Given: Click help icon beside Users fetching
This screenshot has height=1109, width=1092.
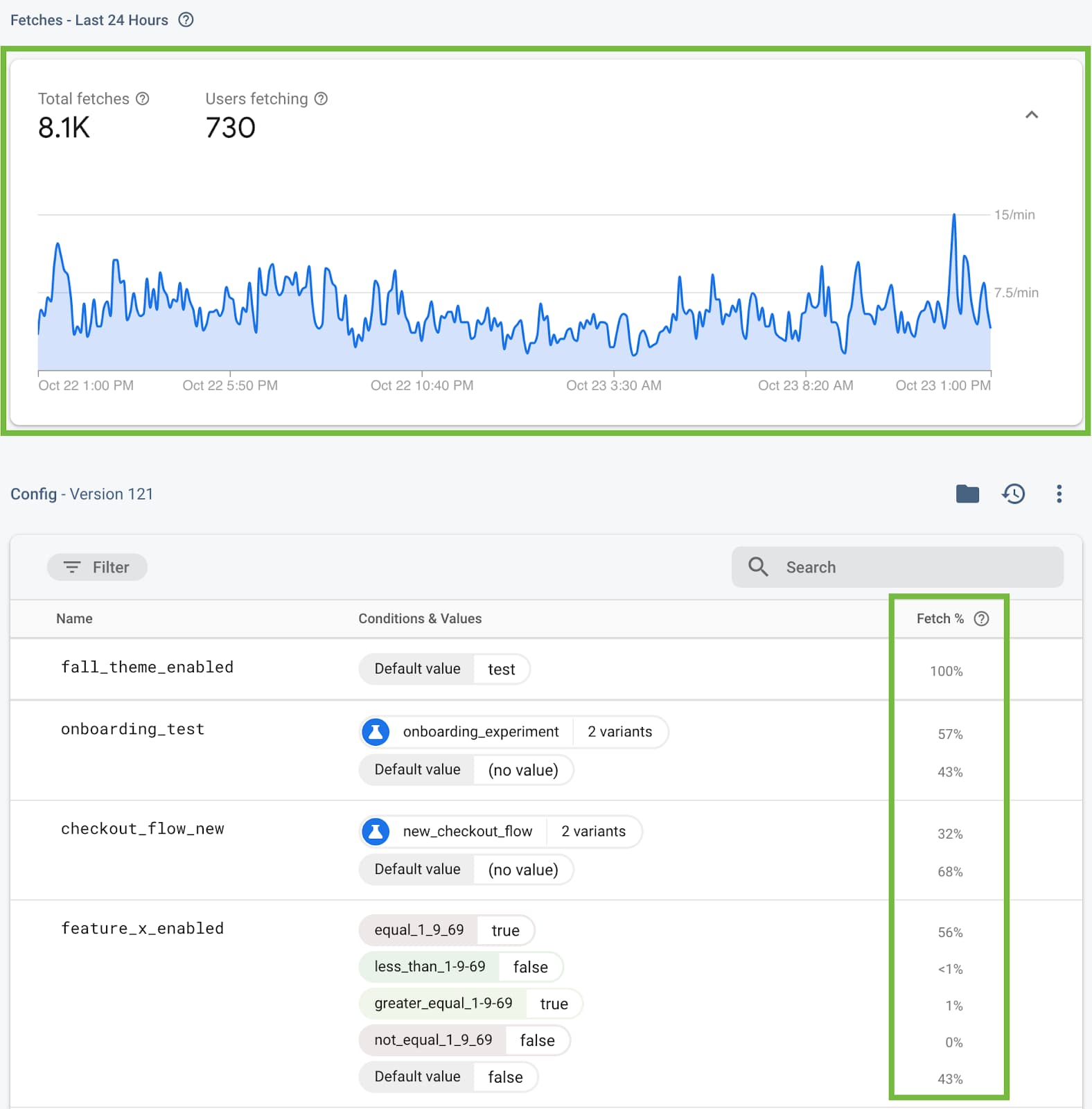Looking at the screenshot, I should [x=321, y=98].
